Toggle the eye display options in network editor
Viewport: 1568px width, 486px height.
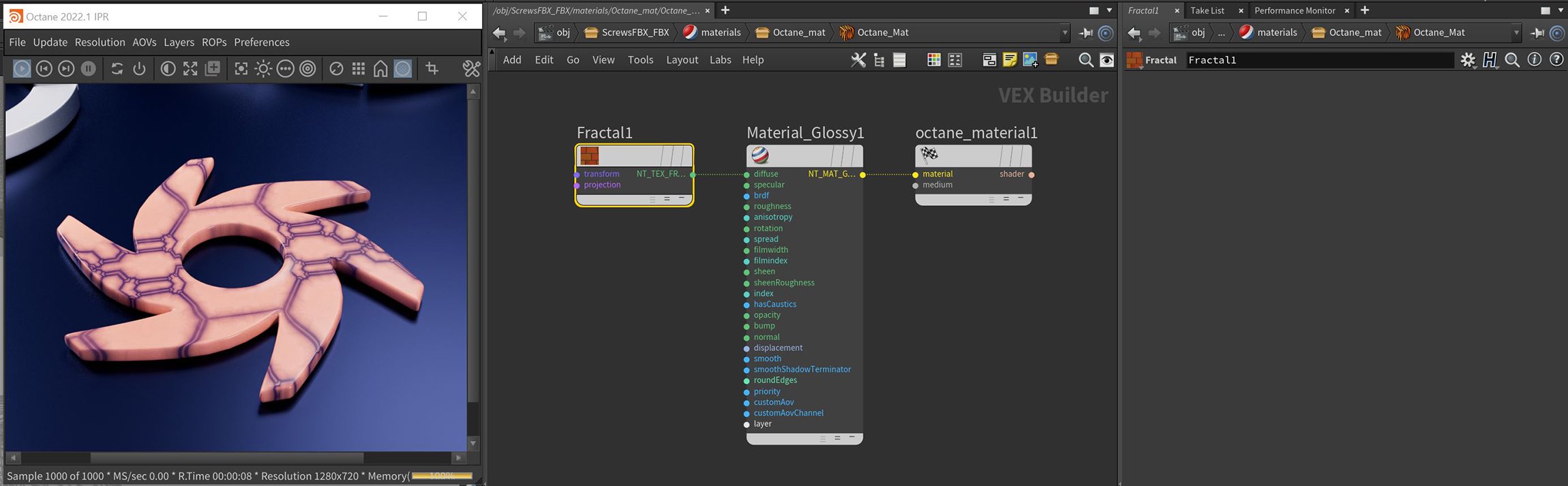(x=1107, y=60)
